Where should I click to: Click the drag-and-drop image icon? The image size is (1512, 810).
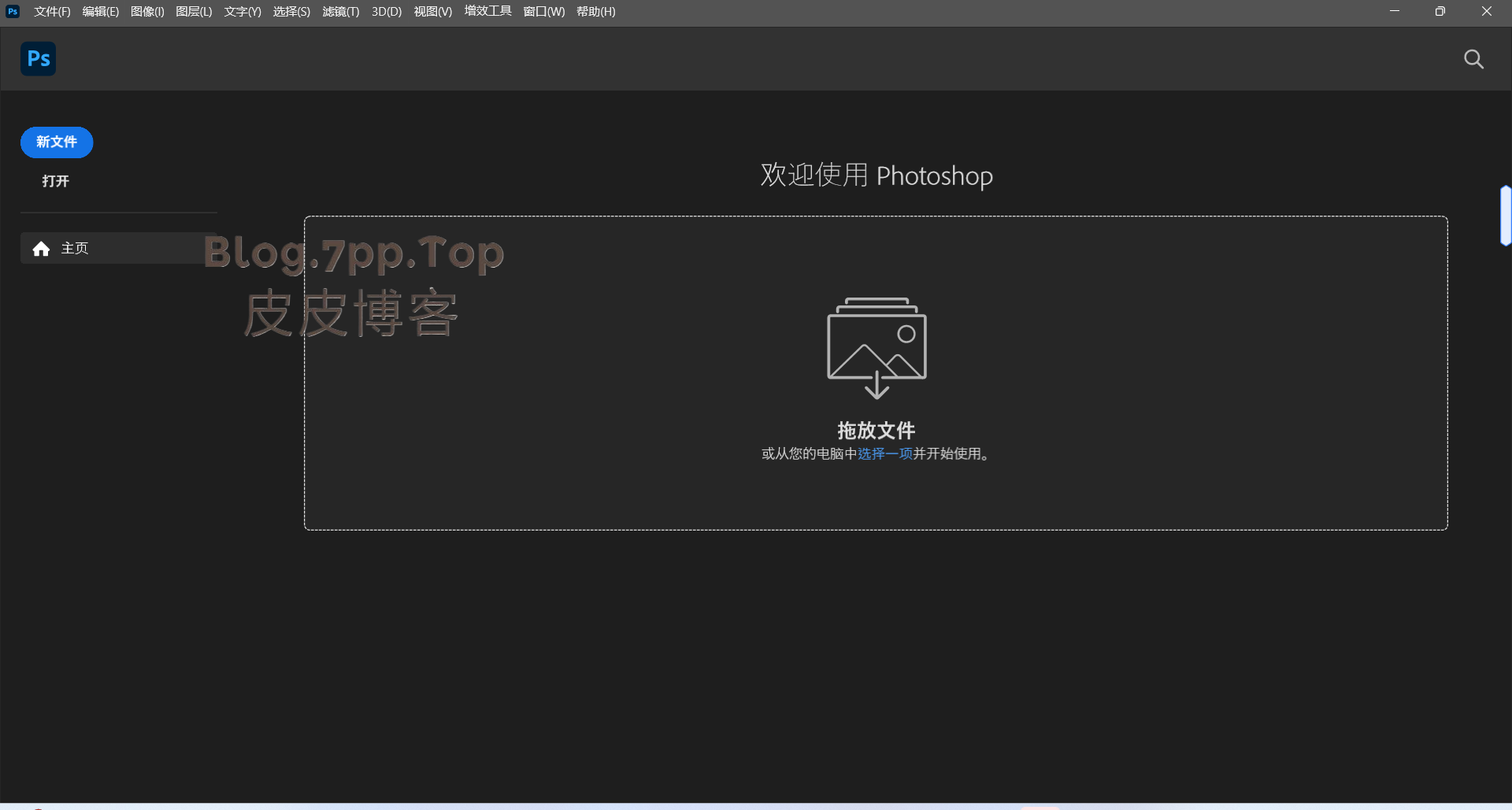pyautogui.click(x=876, y=347)
